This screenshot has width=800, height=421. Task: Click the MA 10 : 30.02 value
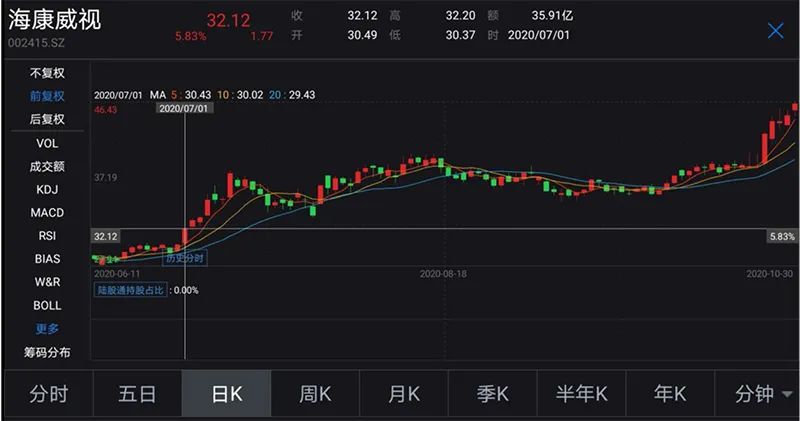240,95
